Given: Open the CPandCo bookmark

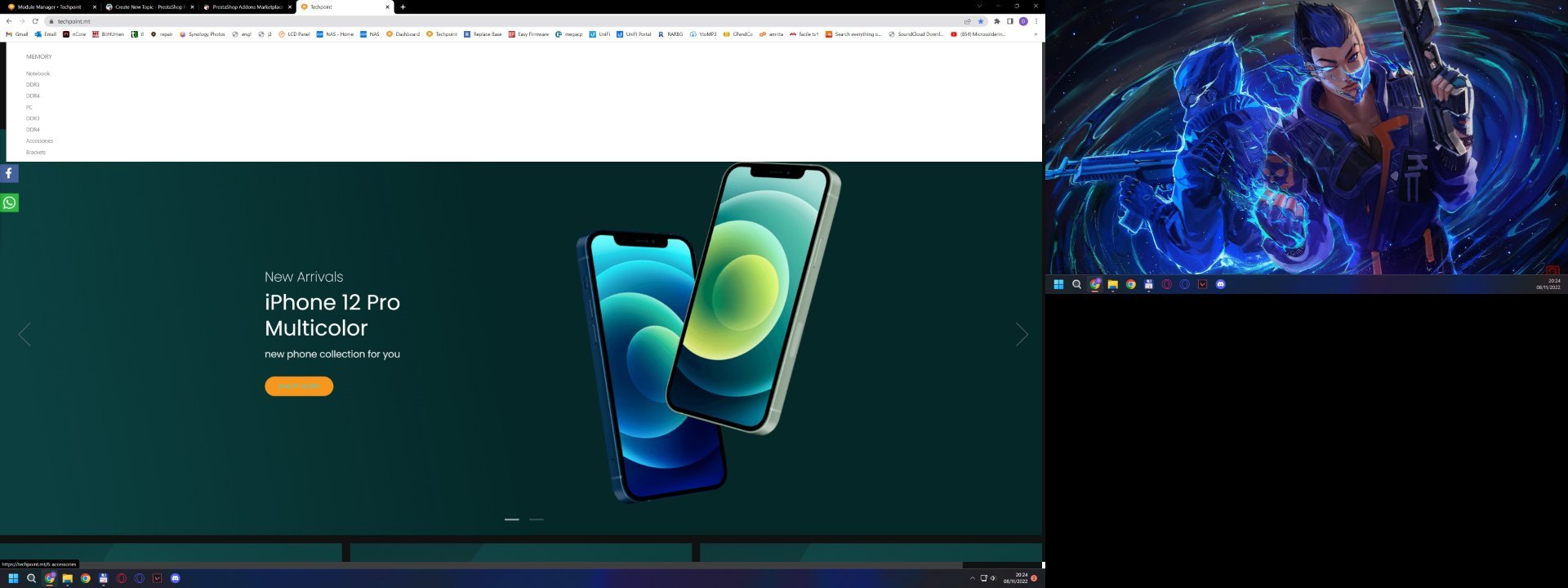Looking at the screenshot, I should (x=737, y=34).
